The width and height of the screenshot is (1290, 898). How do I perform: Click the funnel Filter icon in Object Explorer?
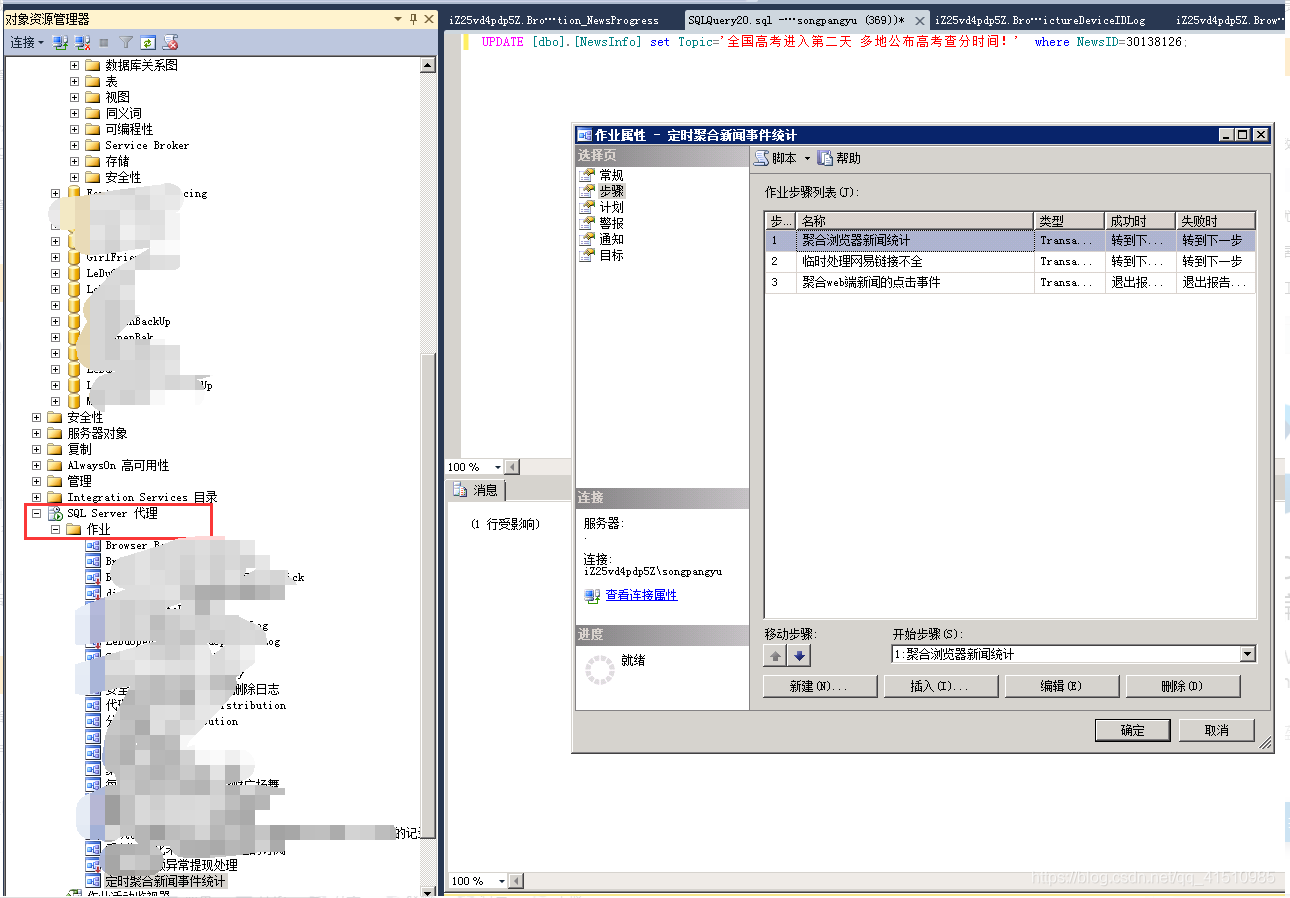(126, 42)
